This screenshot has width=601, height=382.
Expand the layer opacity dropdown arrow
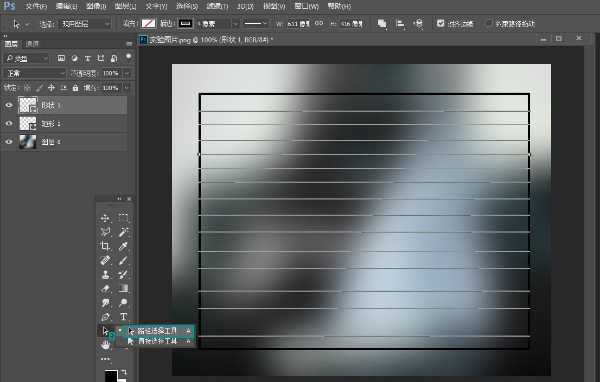tap(127, 73)
